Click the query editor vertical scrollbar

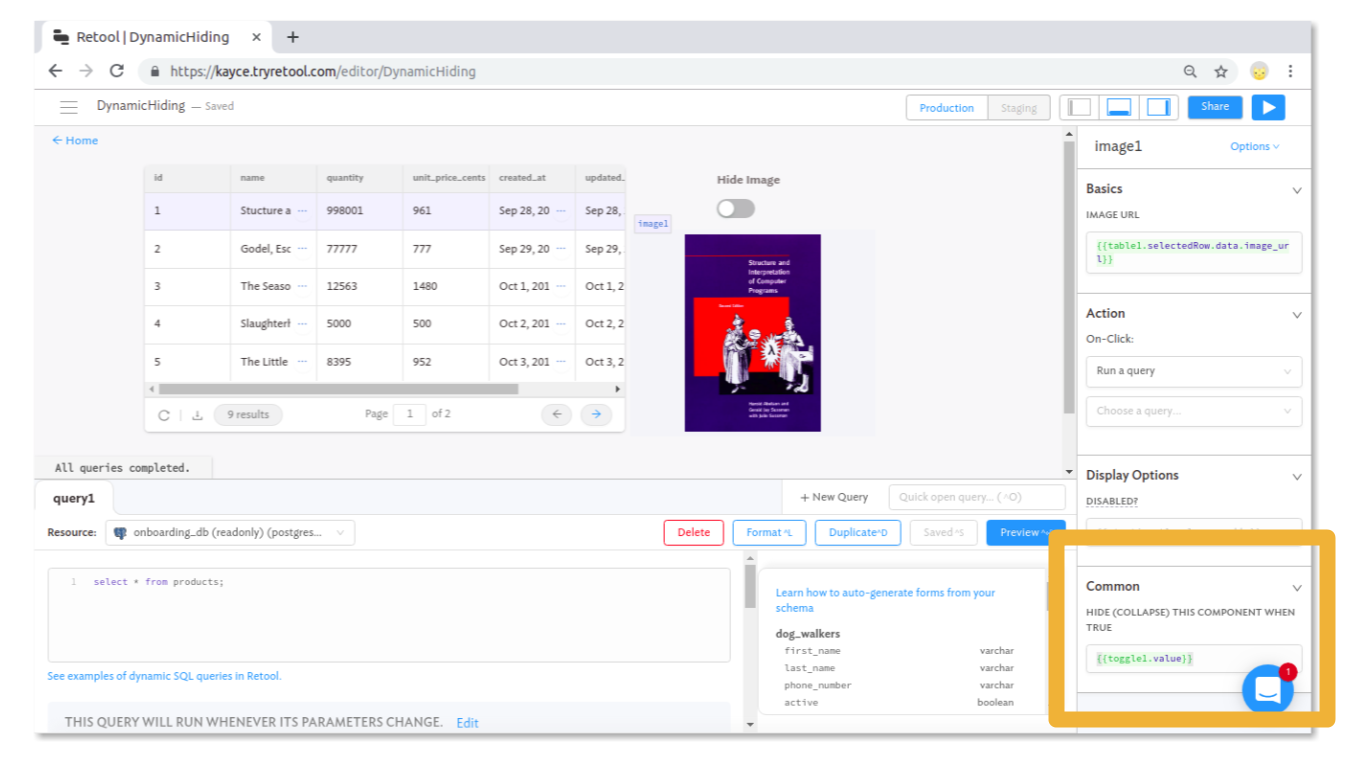pos(750,589)
